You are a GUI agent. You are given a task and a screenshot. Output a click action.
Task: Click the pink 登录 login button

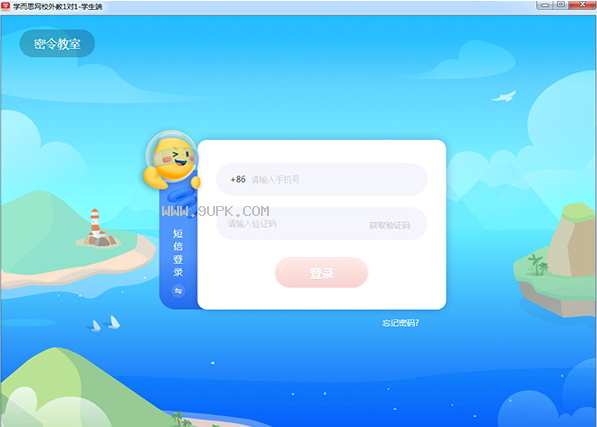coord(321,272)
